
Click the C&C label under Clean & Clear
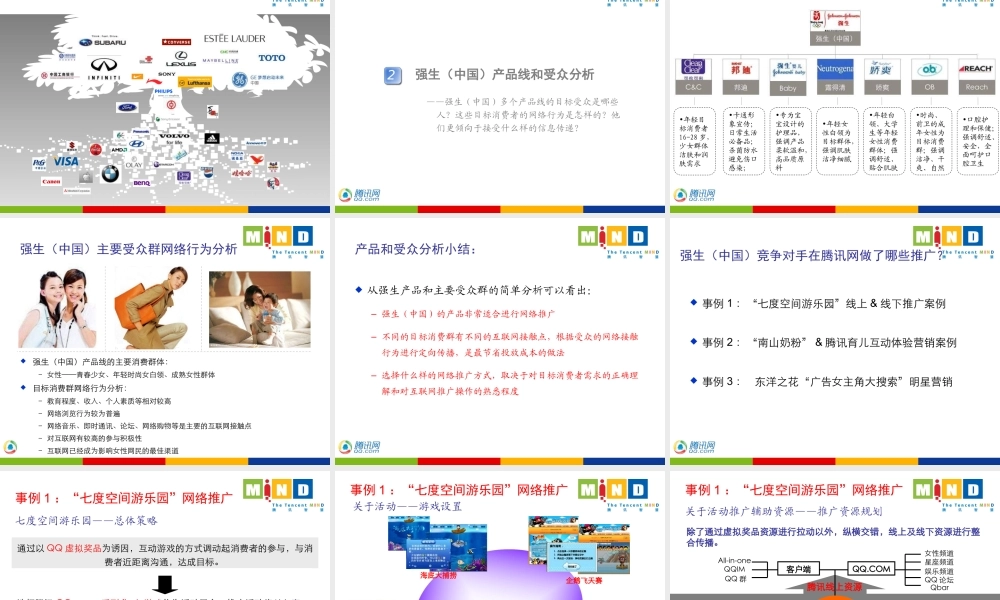(693, 87)
